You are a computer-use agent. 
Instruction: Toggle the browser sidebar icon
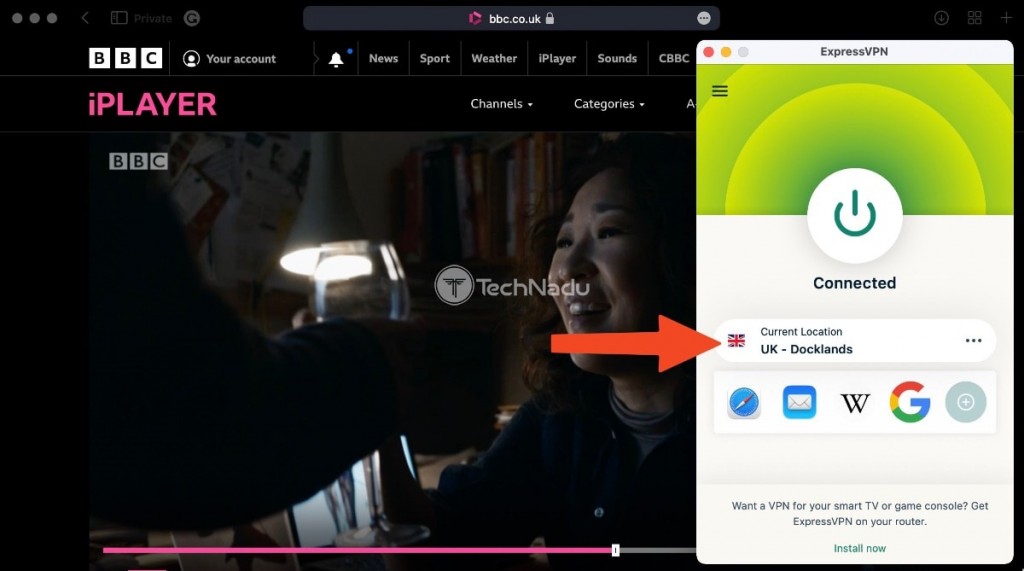coord(119,18)
